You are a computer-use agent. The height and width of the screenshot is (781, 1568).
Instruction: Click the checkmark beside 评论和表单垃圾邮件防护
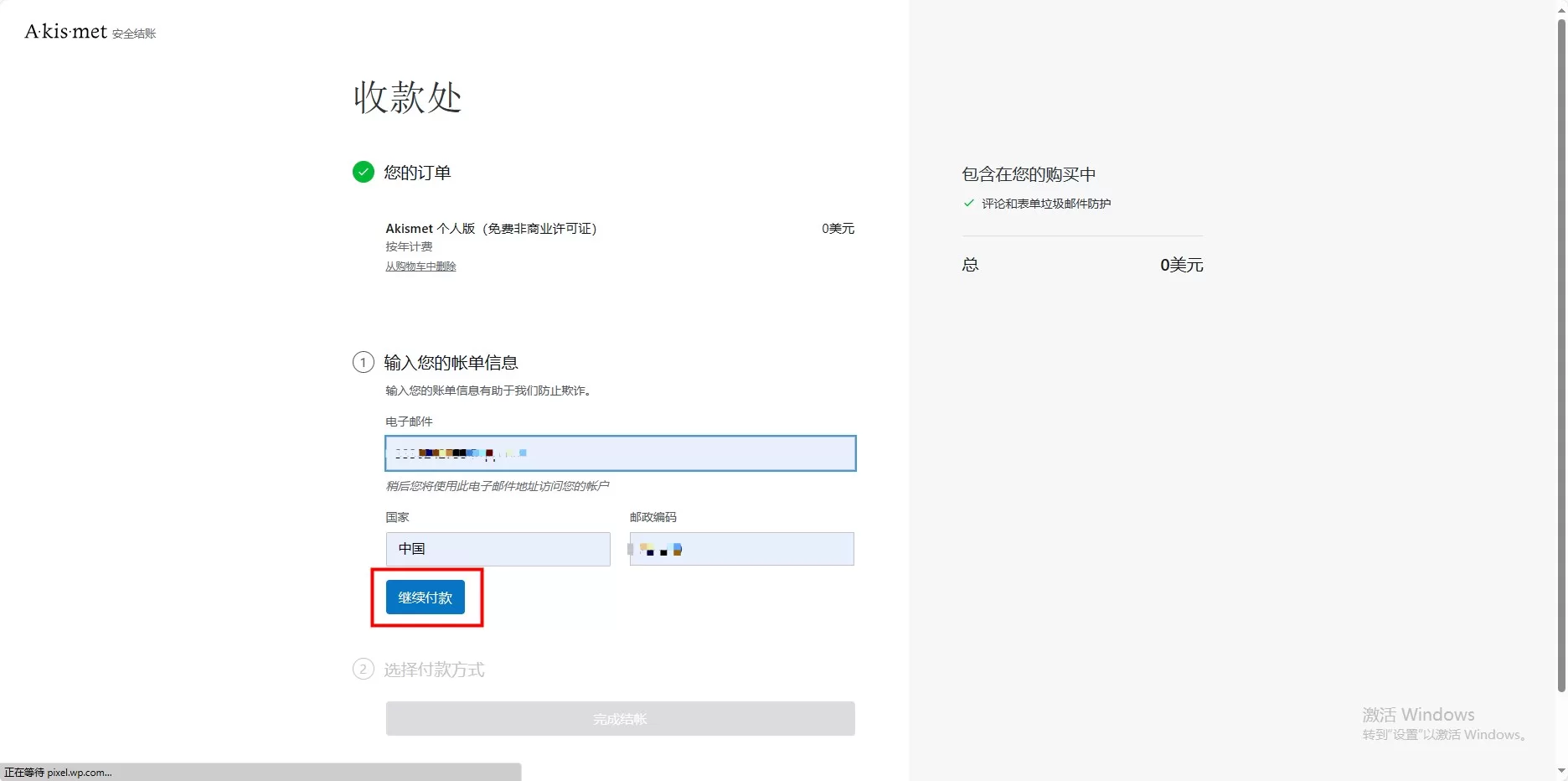pos(969,203)
